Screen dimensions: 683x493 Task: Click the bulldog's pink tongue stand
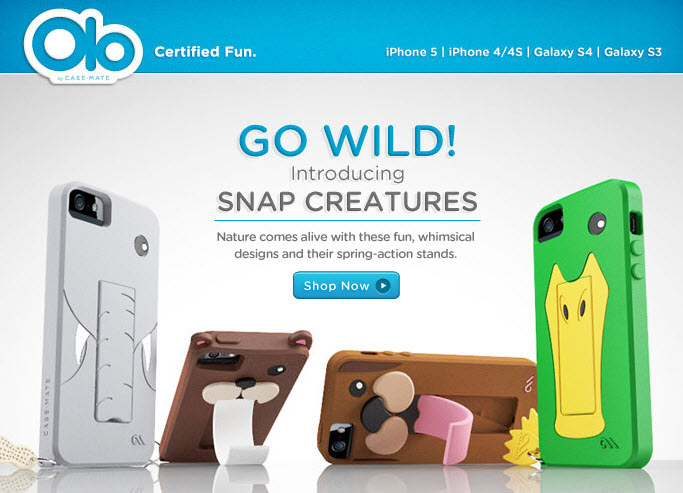tap(446, 425)
